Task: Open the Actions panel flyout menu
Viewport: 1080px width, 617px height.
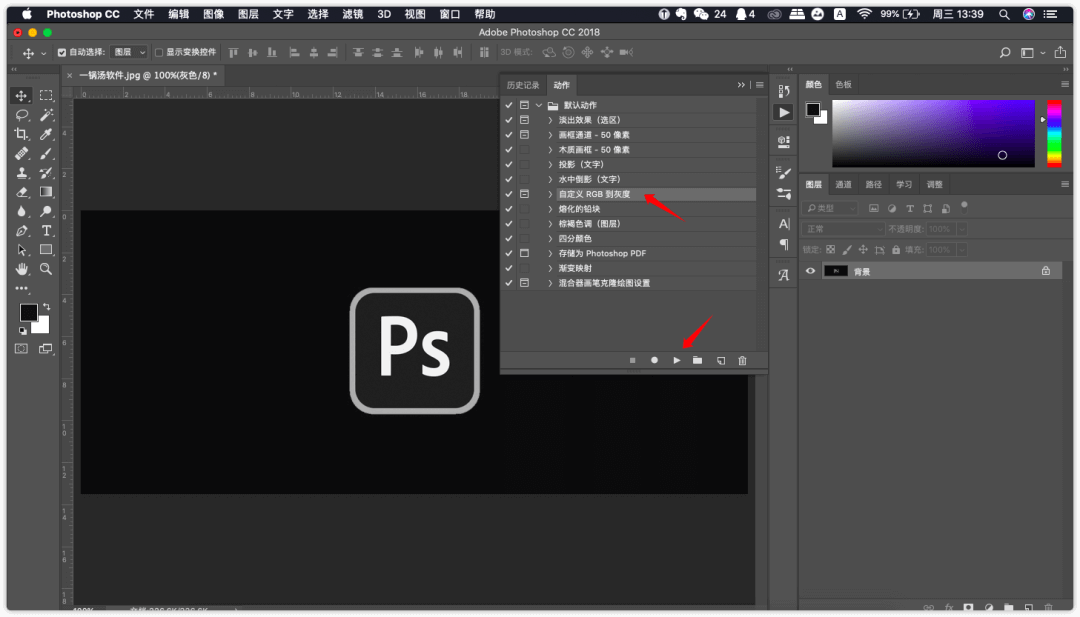Action: (760, 85)
